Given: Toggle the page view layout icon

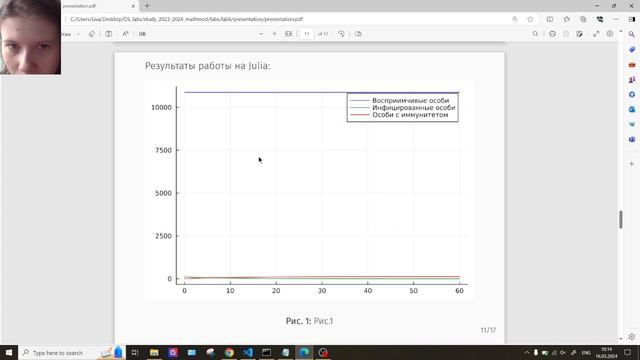Looking at the screenshot, I should [109, 34].
